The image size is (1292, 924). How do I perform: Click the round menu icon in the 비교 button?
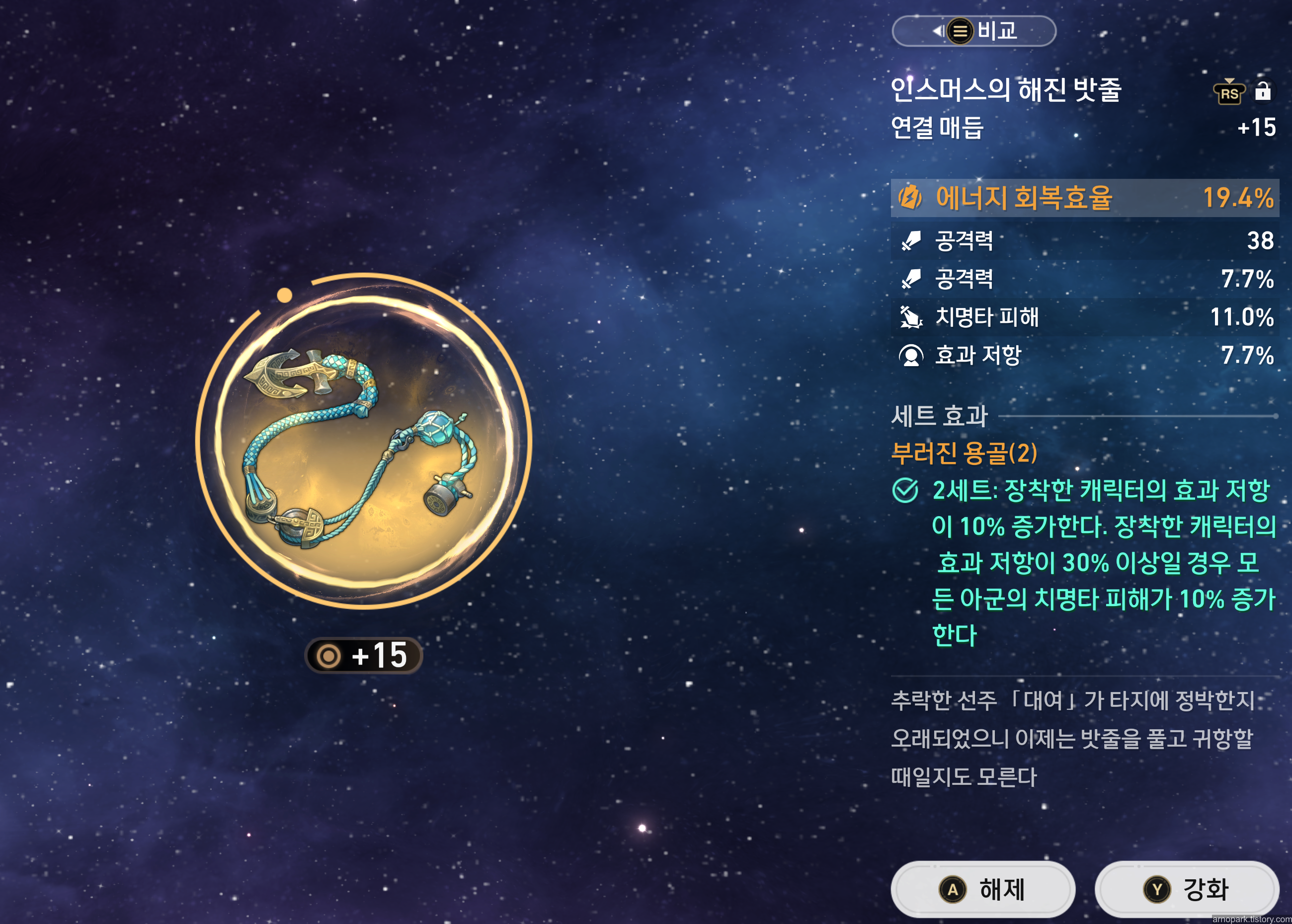960,31
